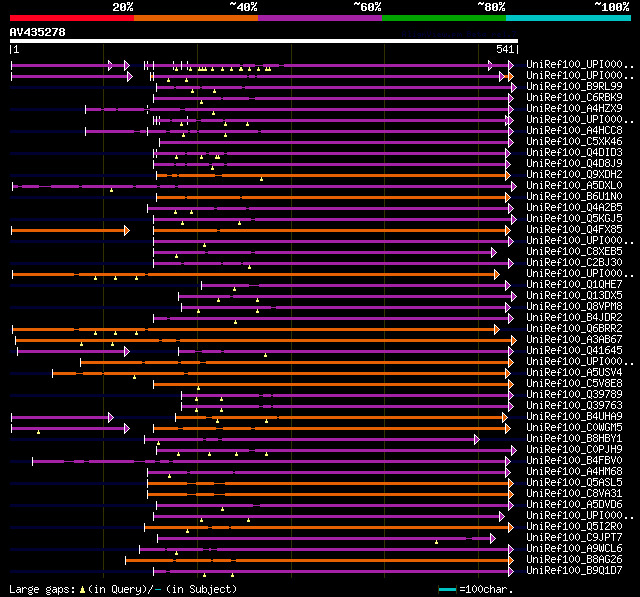The width and height of the screenshot is (640, 597).
Task: Select the UniRef100_A4HM68 label
Action: tap(574, 472)
